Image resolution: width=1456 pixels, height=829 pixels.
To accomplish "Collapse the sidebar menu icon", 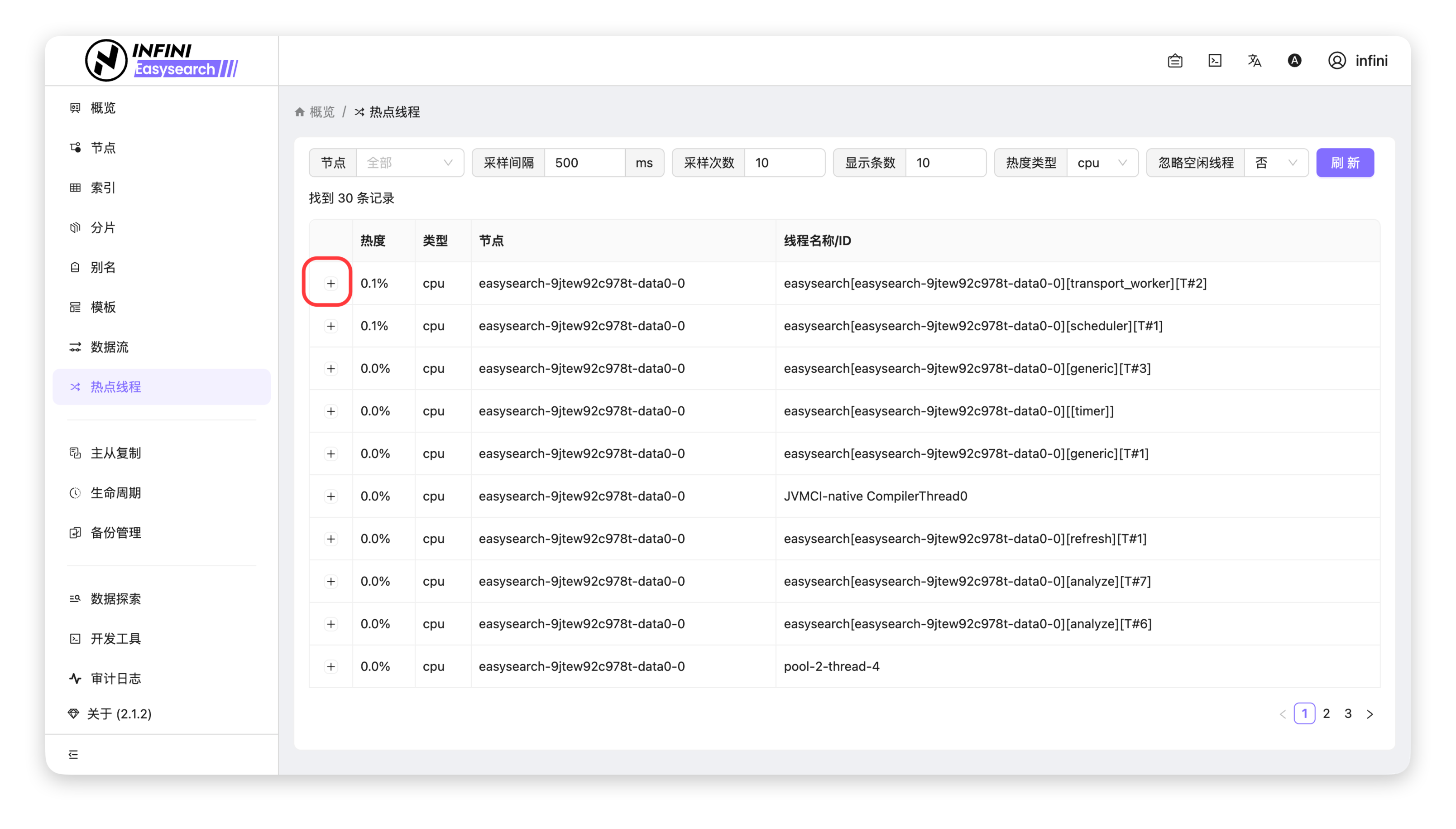I will click(73, 754).
